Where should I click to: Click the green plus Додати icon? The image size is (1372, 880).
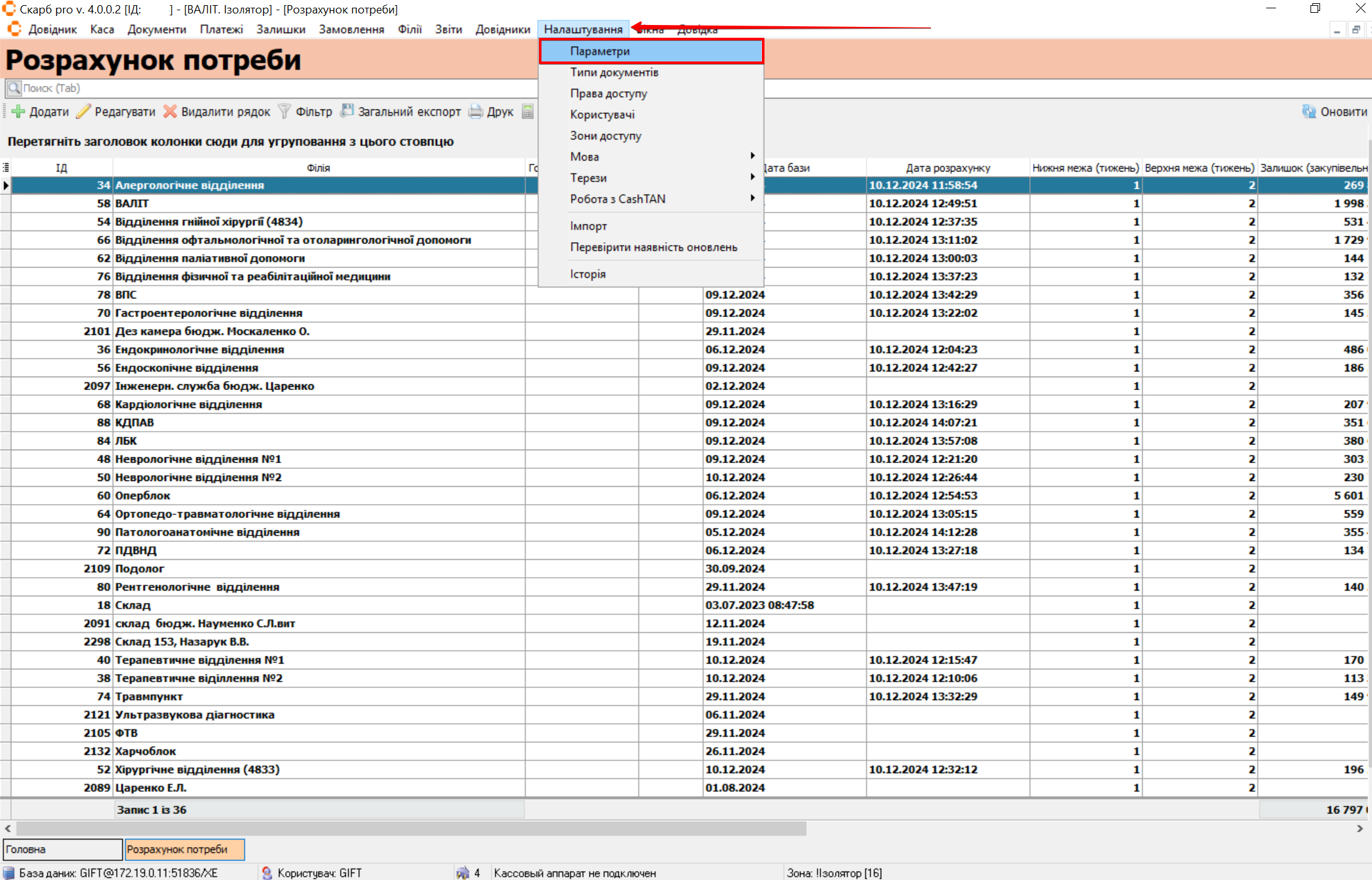tap(19, 111)
